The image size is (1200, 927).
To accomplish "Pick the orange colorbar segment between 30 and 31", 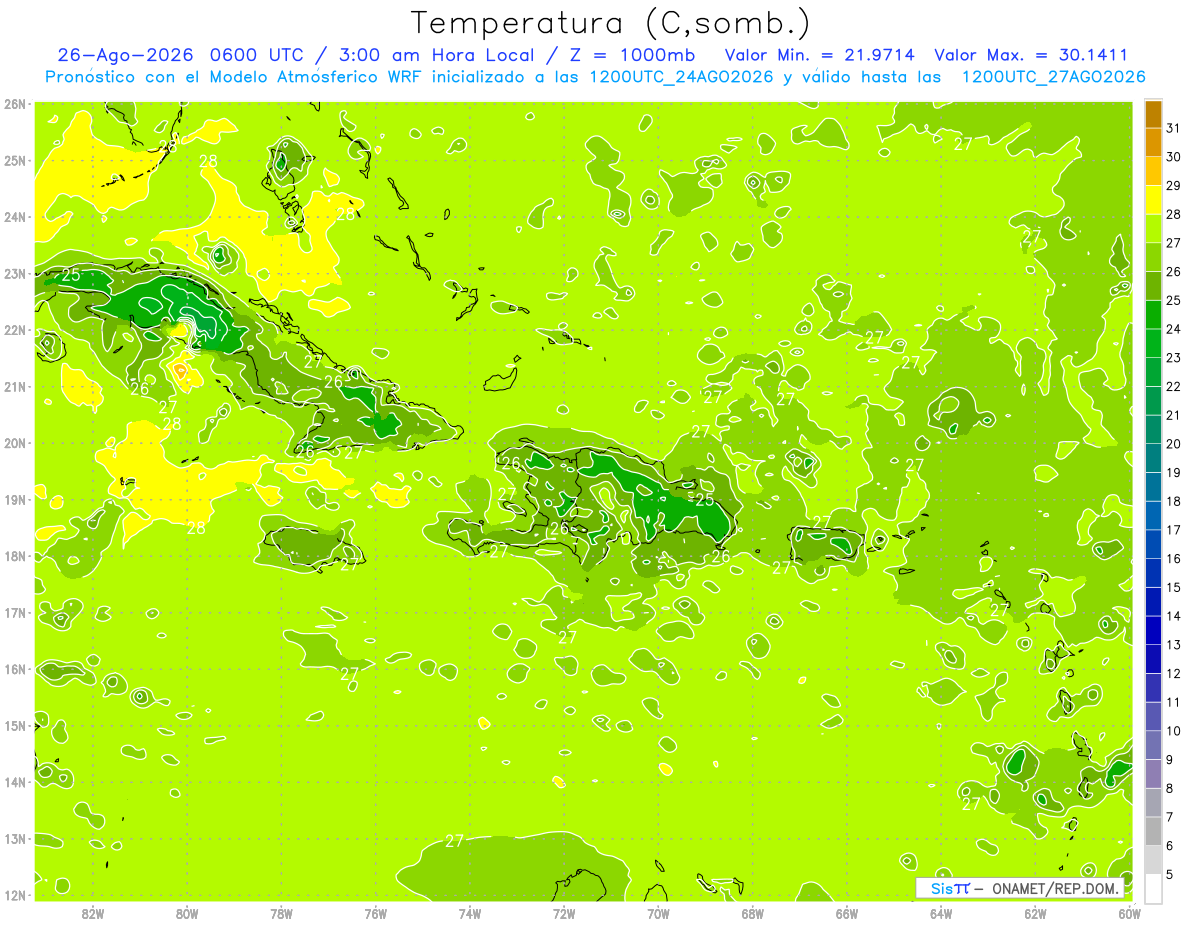I will click(x=1153, y=143).
